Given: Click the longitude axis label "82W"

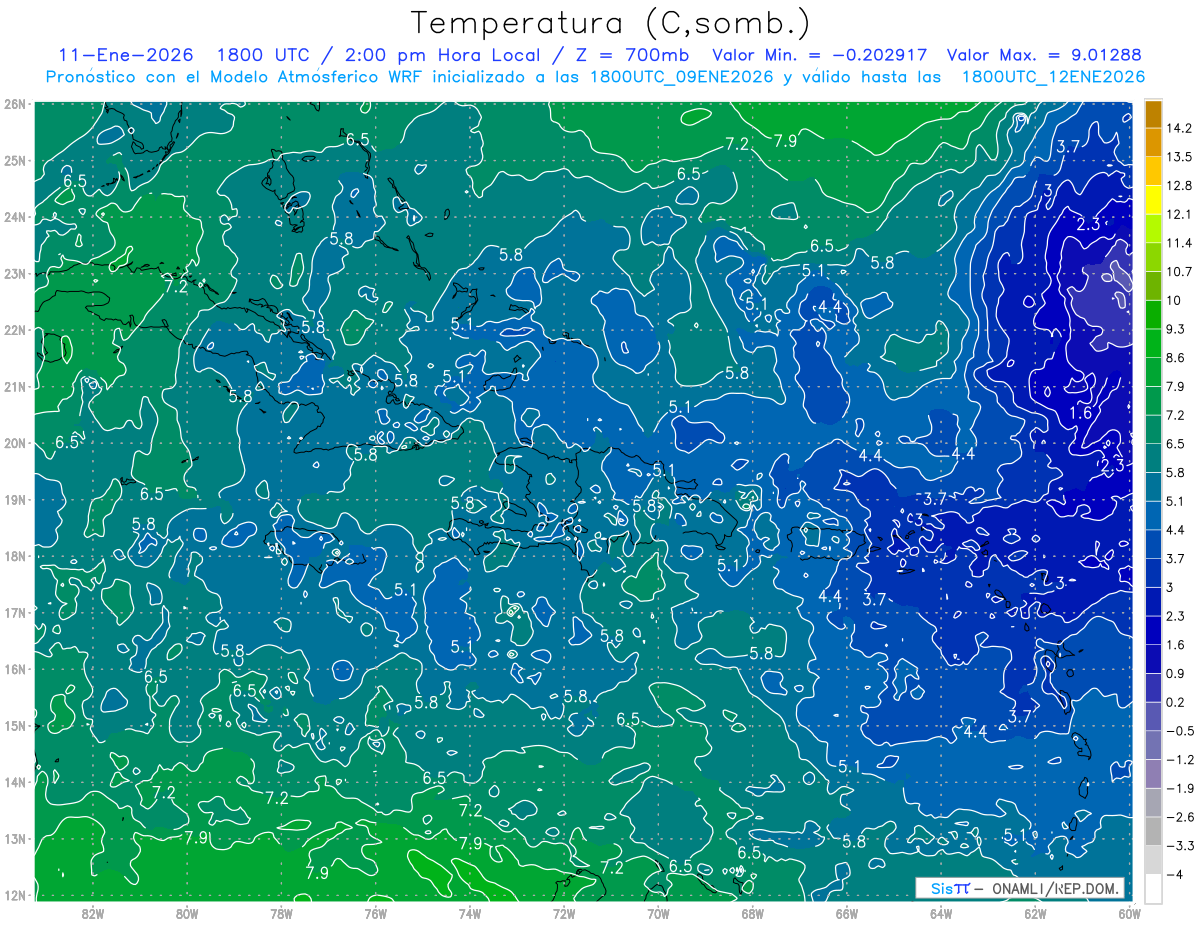Looking at the screenshot, I should click(x=92, y=913).
